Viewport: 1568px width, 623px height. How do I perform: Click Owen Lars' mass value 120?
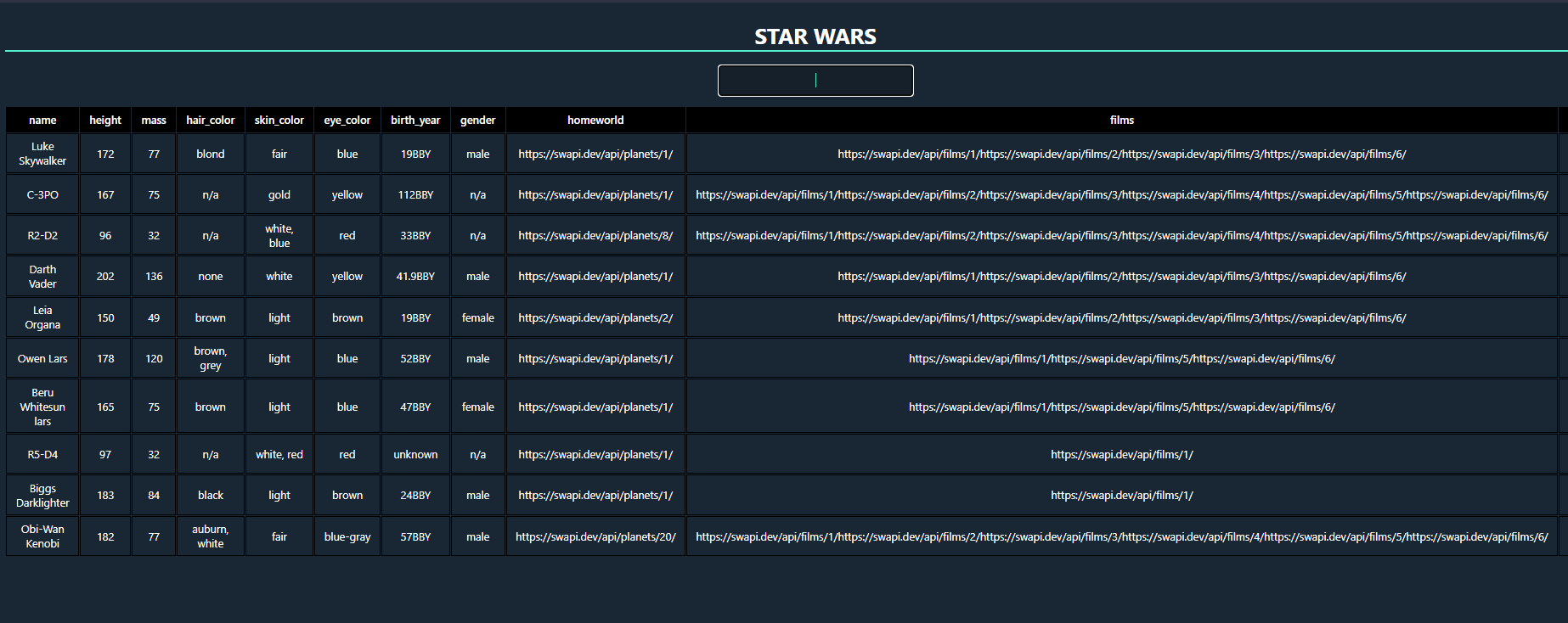tap(154, 358)
